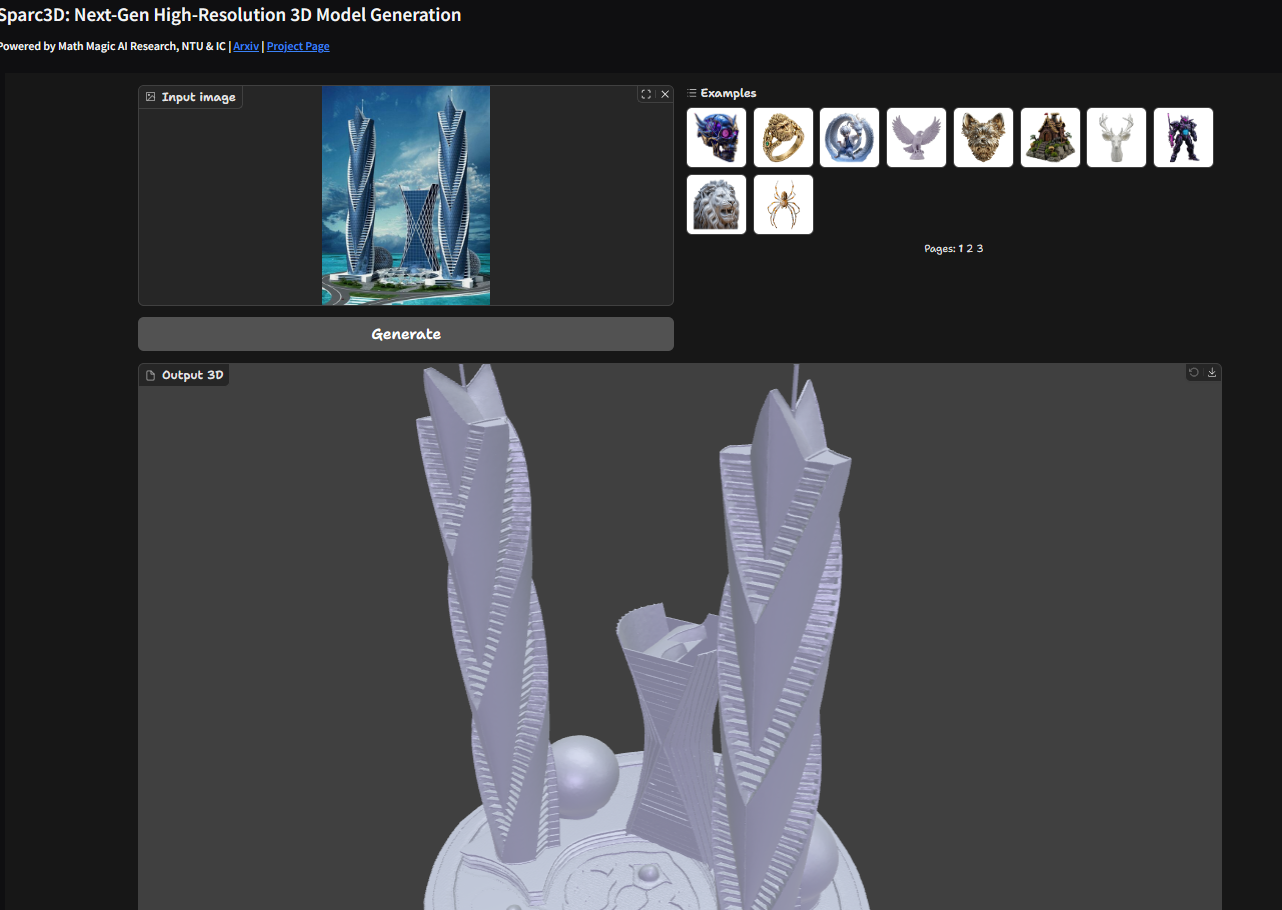Clear the input image with the X icon
The image size is (1282, 910).
pos(665,95)
